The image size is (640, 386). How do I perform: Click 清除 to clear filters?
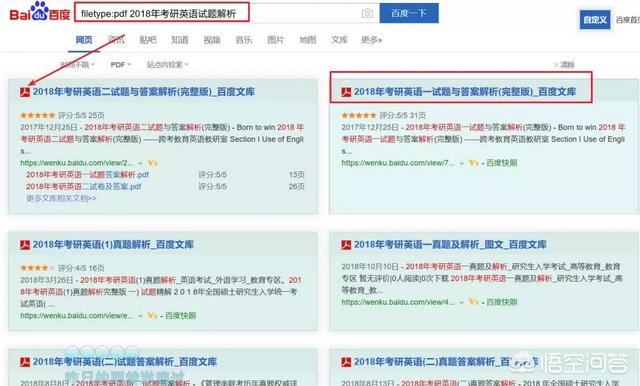coord(564,64)
